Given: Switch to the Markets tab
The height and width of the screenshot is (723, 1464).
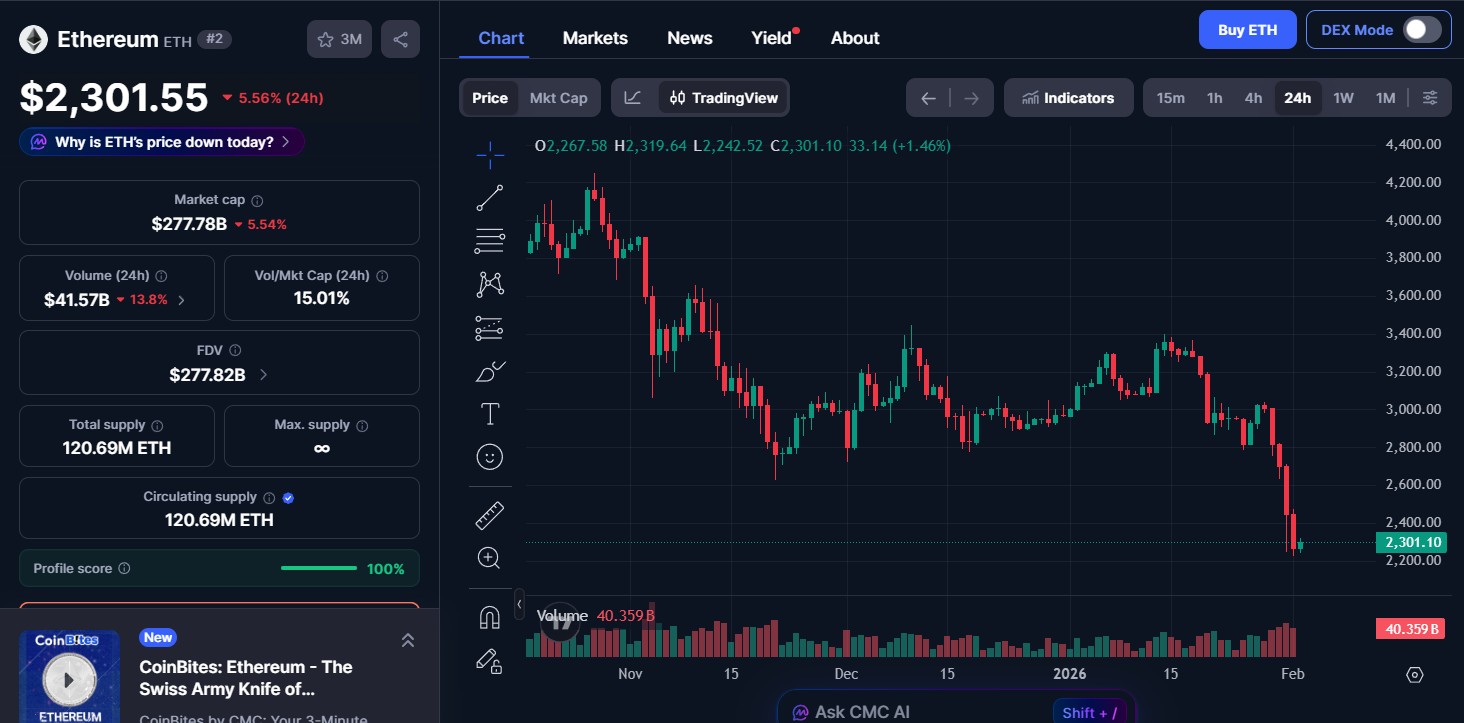Looking at the screenshot, I should (x=595, y=38).
